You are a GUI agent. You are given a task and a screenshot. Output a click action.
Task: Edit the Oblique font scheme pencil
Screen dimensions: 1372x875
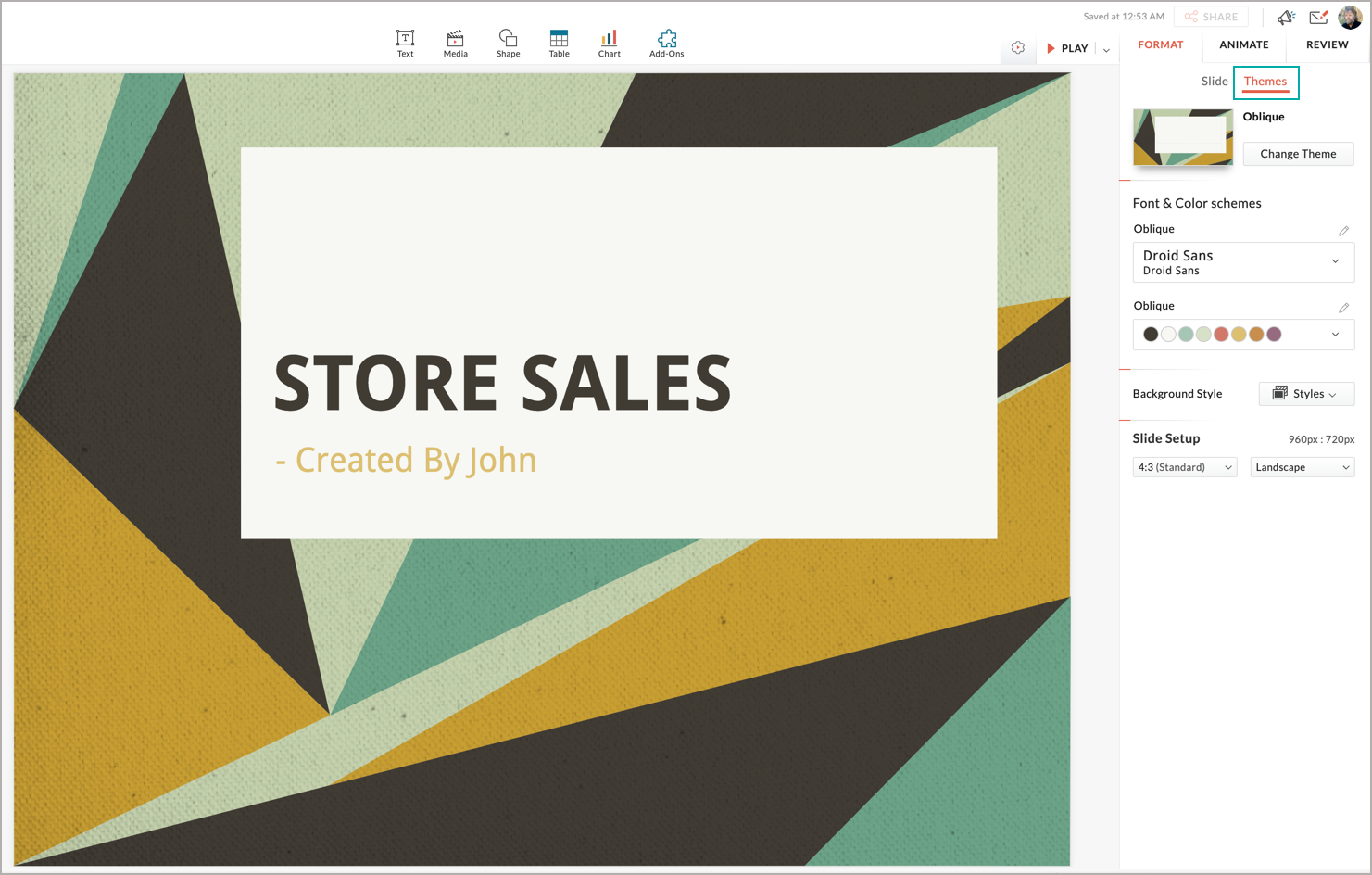(x=1343, y=230)
